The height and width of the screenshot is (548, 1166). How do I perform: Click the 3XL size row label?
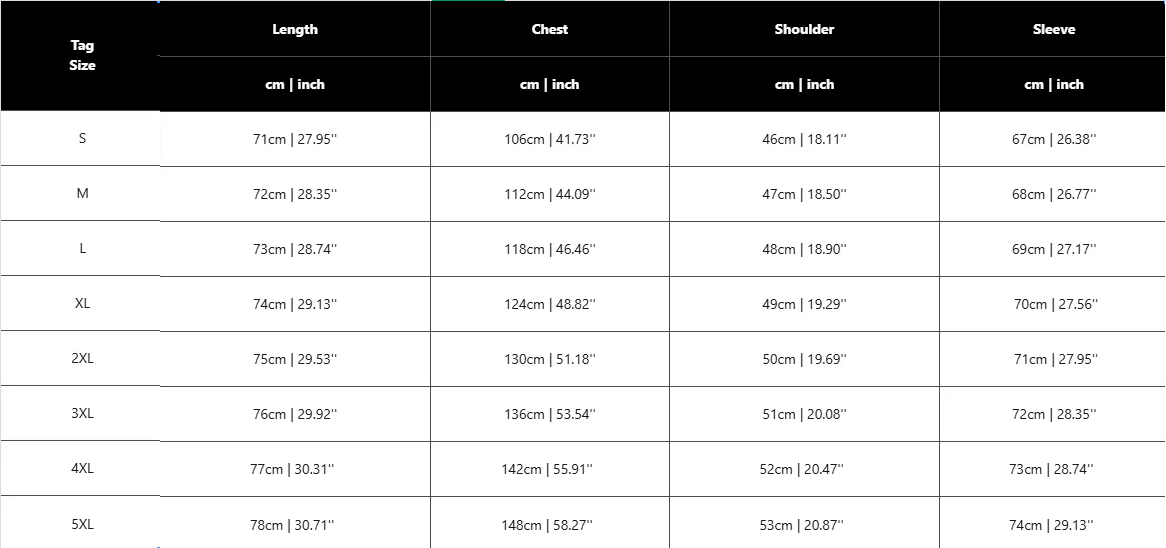(x=82, y=414)
